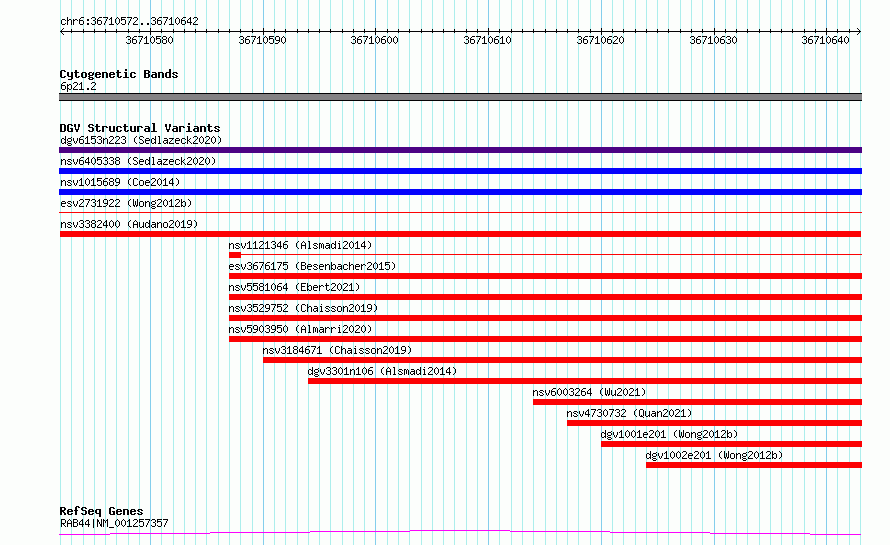The height and width of the screenshot is (545, 890).
Task: Click the red nsv5903950 Almarri2020 bar
Action: (545, 339)
